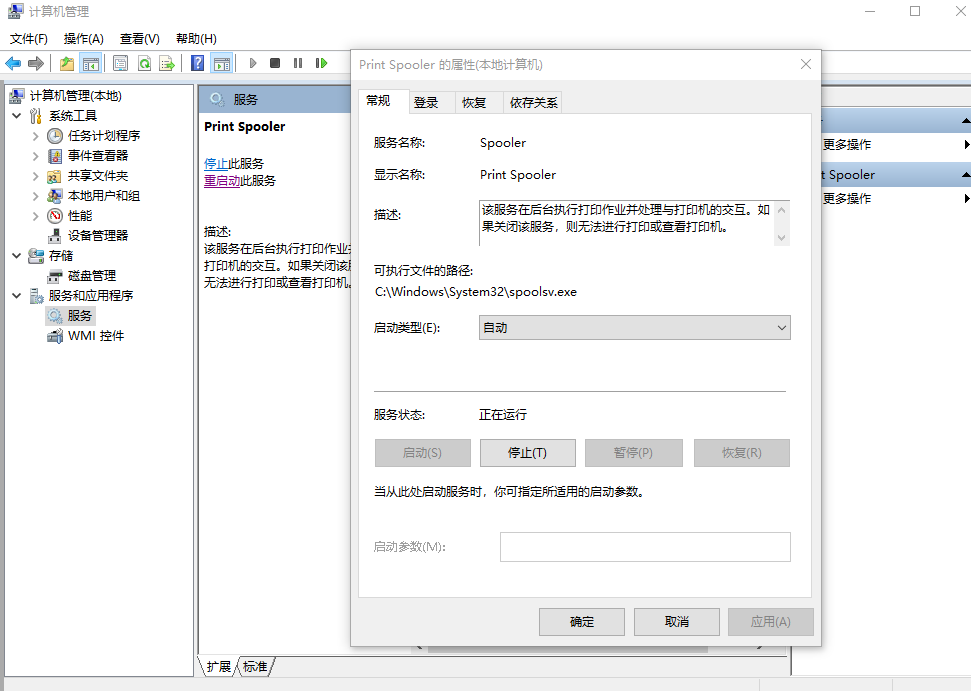Click the Refresh toolbar icon
This screenshot has height=691, width=971.
pos(144,63)
